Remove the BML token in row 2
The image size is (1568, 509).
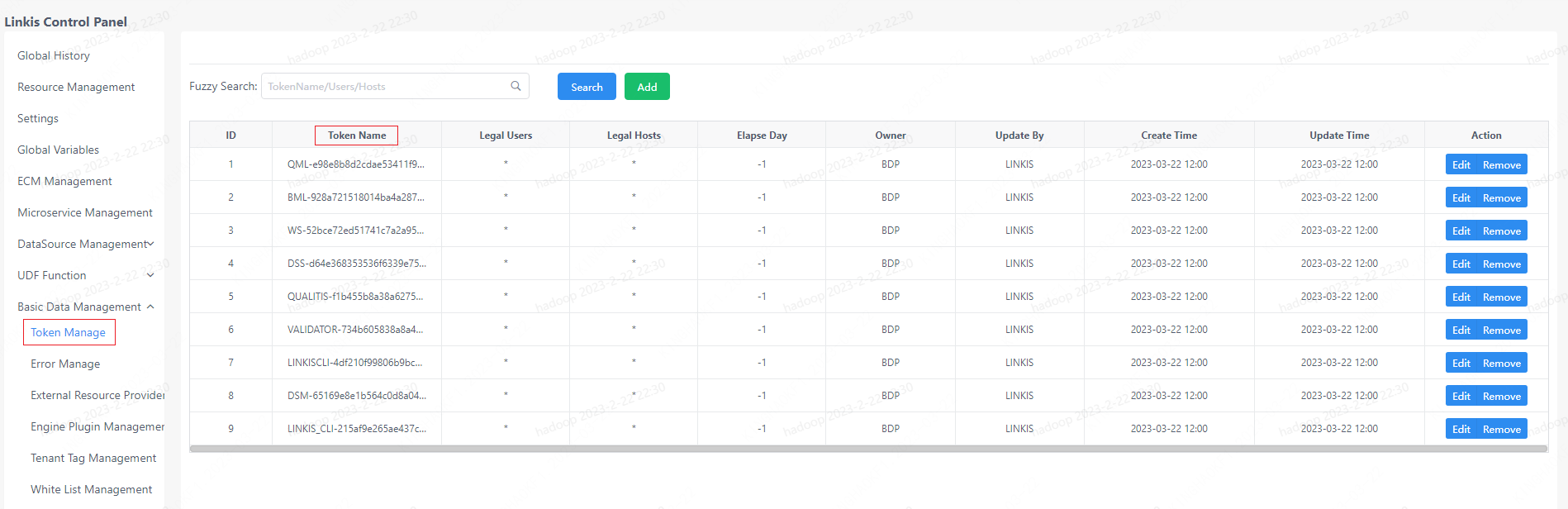click(x=1501, y=197)
